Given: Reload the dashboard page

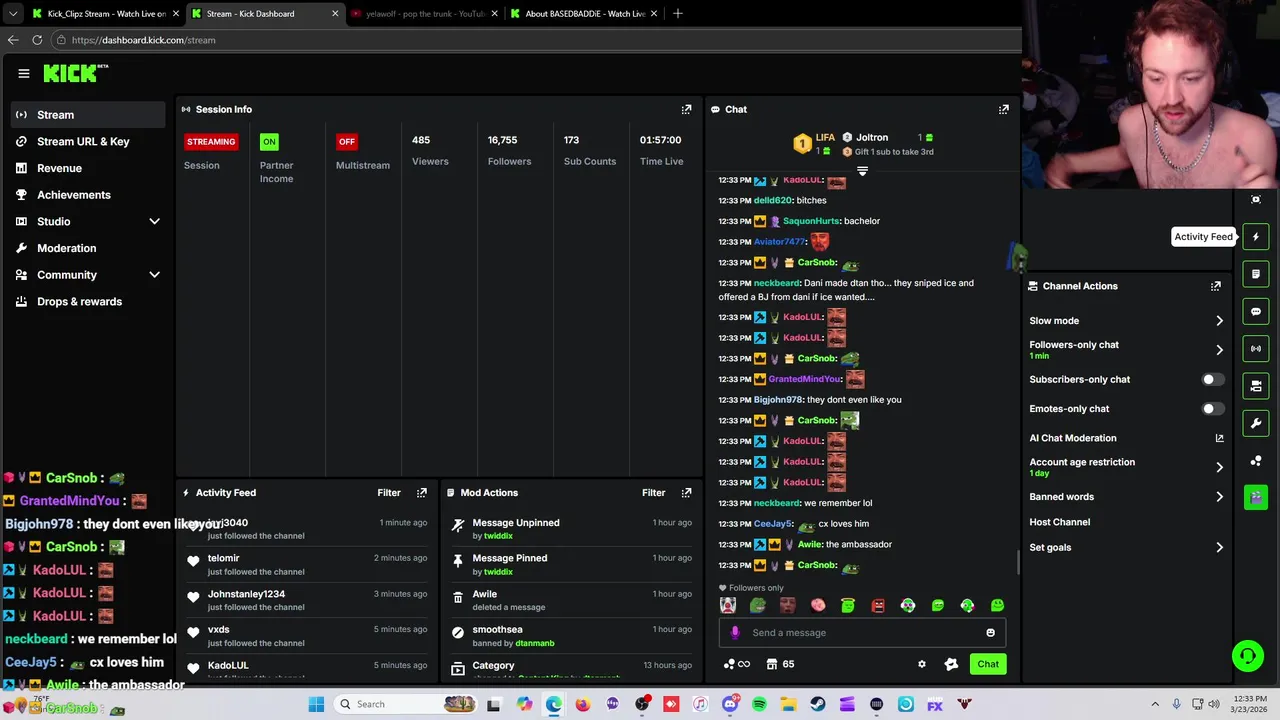Looking at the screenshot, I should [x=37, y=40].
